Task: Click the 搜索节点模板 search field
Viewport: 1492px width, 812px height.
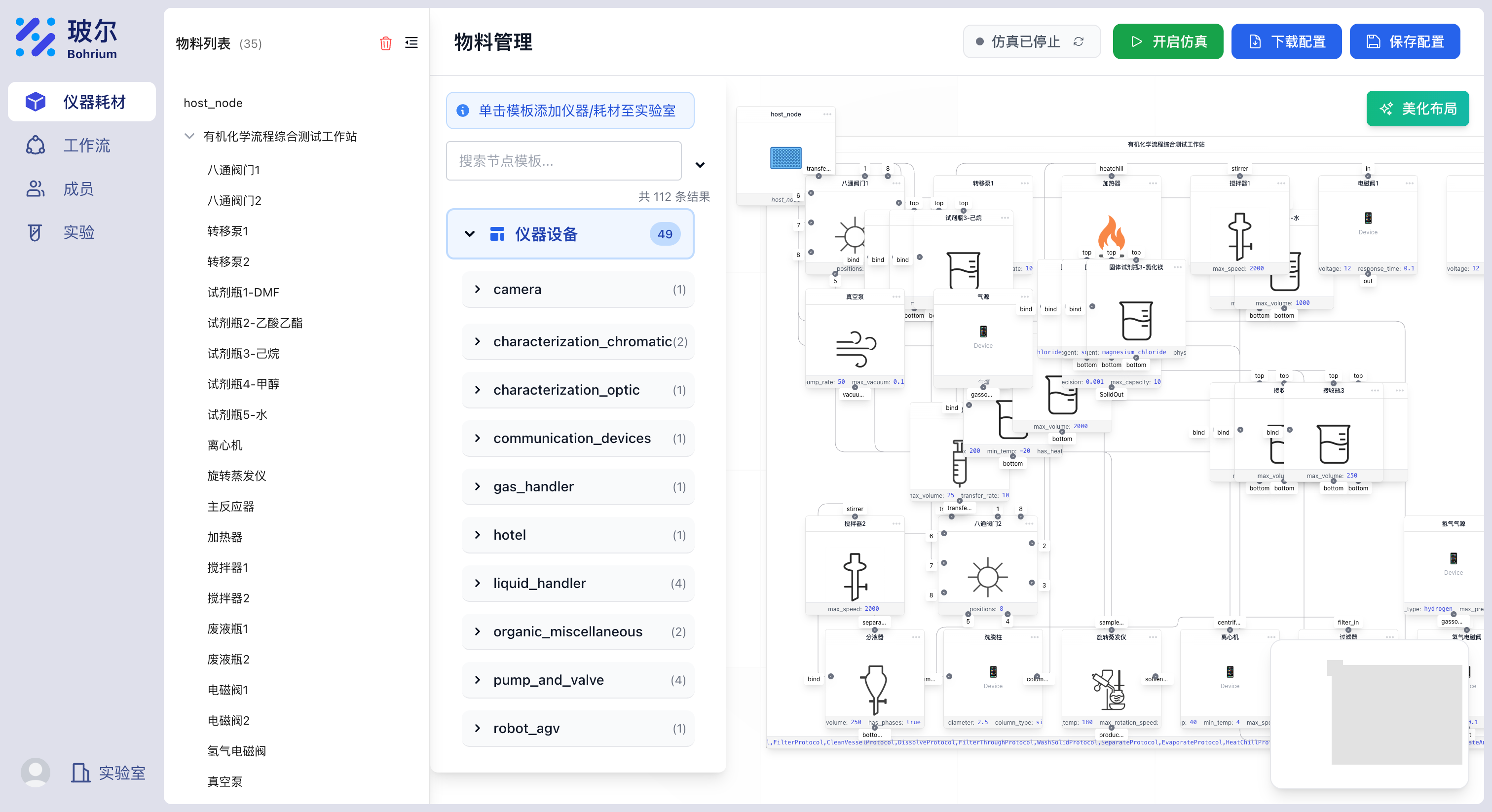Action: (x=563, y=161)
